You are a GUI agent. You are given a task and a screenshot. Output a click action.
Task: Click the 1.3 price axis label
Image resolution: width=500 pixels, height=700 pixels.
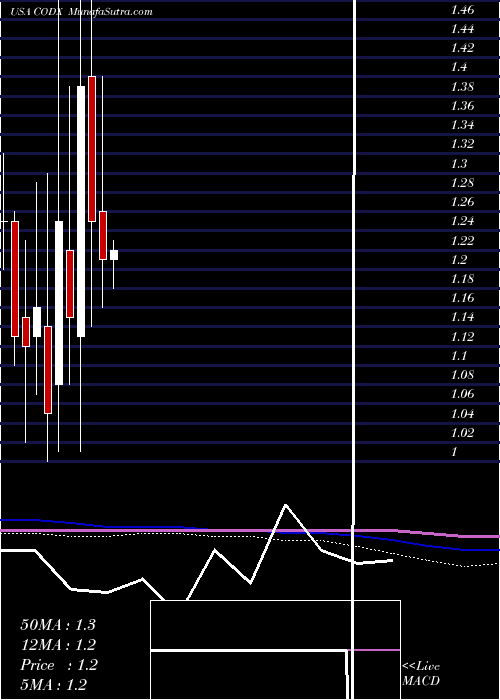click(x=459, y=164)
